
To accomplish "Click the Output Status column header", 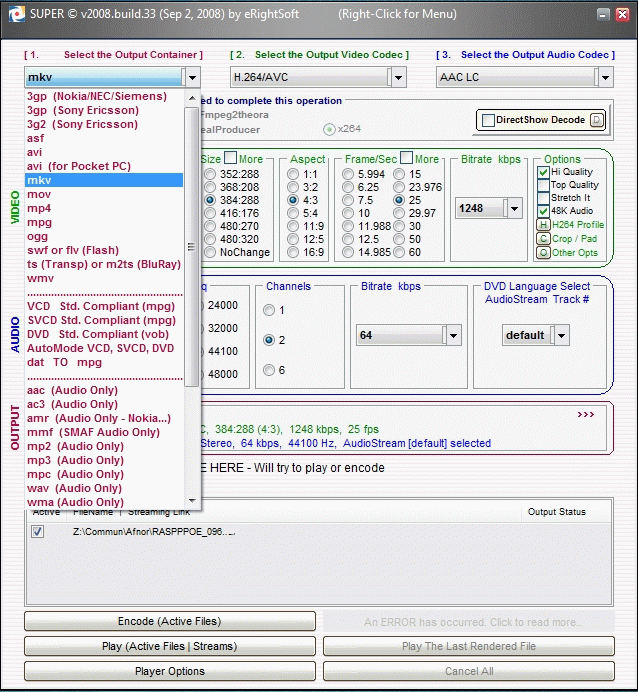I will click(x=557, y=512).
